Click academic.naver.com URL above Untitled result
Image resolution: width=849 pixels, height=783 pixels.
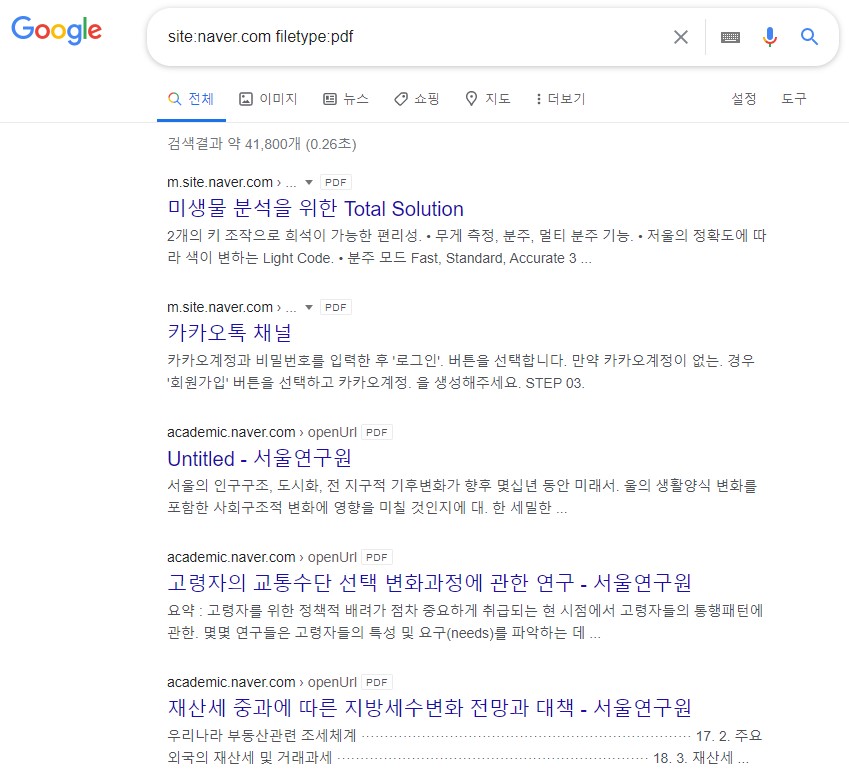coord(262,432)
